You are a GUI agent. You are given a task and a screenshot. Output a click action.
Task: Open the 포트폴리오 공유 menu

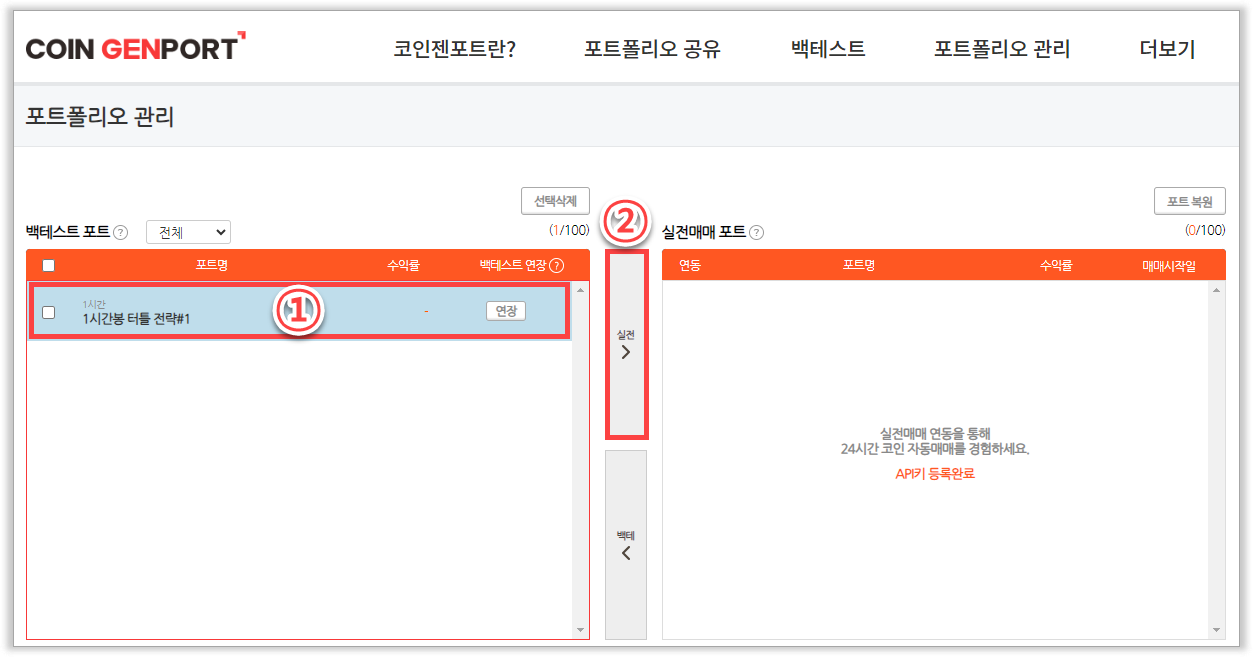652,50
